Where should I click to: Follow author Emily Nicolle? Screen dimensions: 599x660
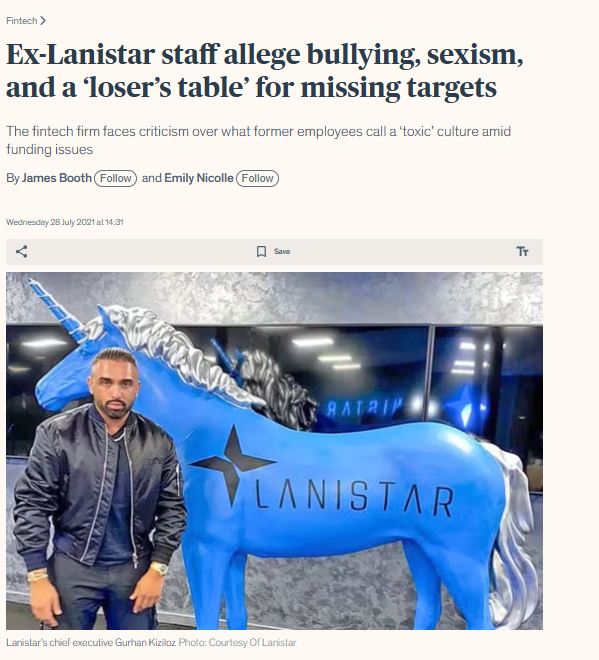pyautogui.click(x=258, y=178)
